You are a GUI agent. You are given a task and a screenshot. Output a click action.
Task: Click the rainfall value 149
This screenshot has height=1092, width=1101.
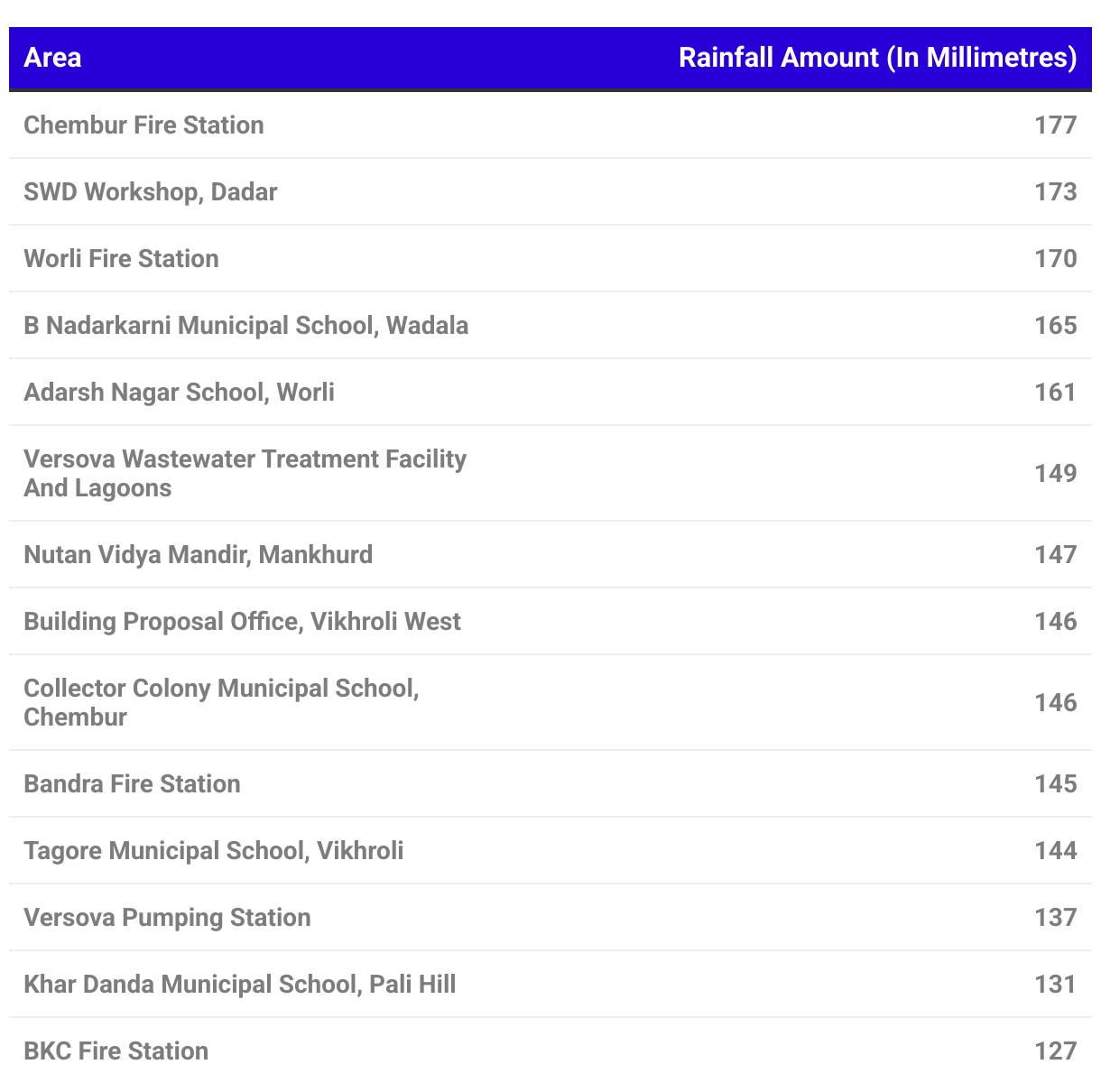point(1055,473)
